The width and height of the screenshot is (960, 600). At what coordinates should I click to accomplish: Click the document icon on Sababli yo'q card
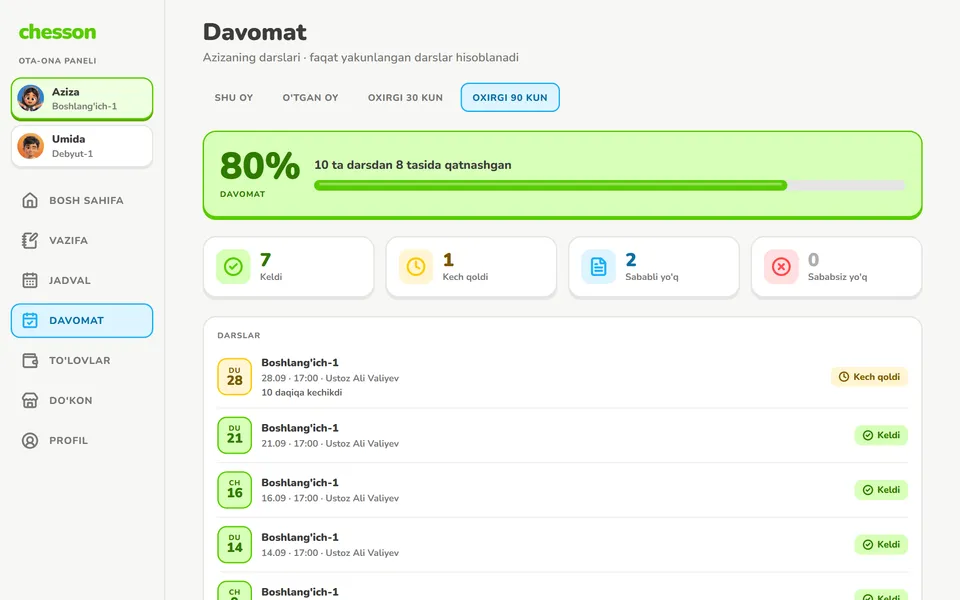click(598, 267)
